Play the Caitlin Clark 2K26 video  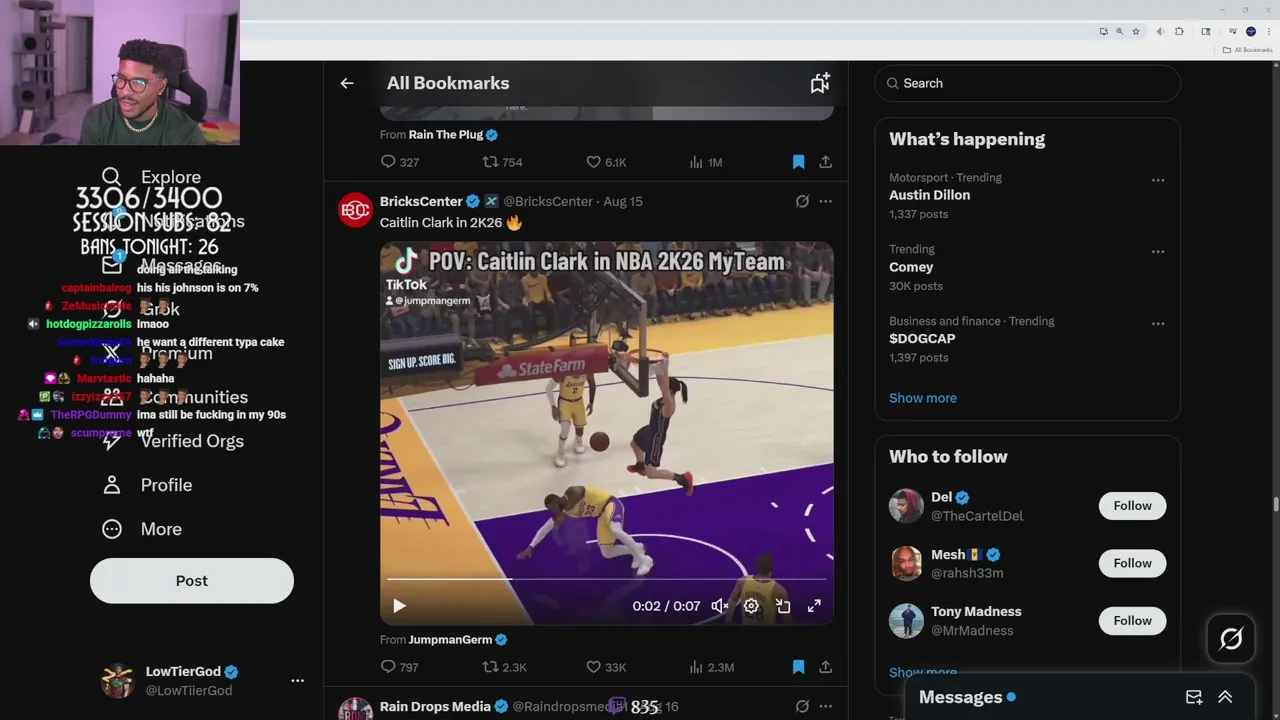[399, 606]
